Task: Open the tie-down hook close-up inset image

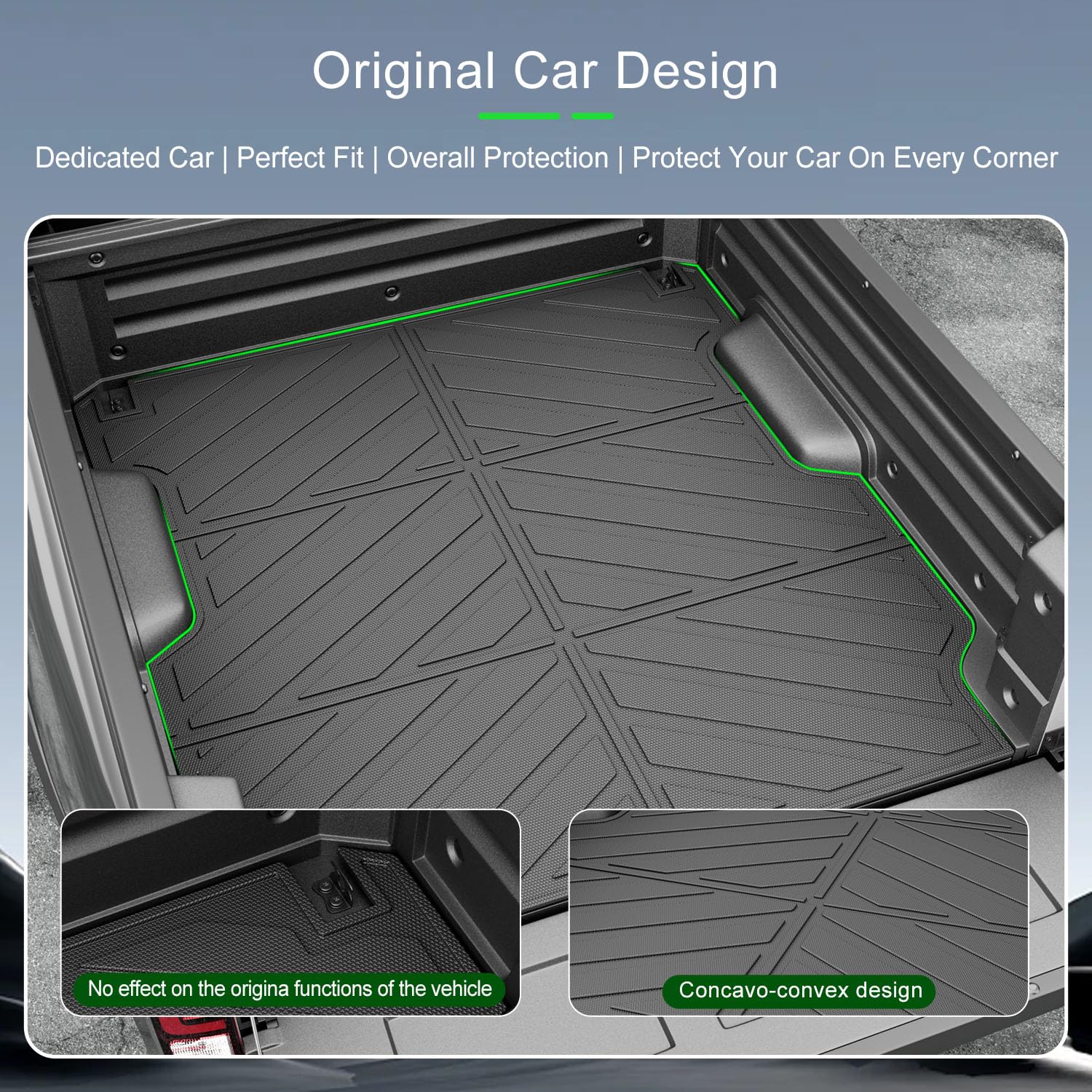Action: pos(290,912)
